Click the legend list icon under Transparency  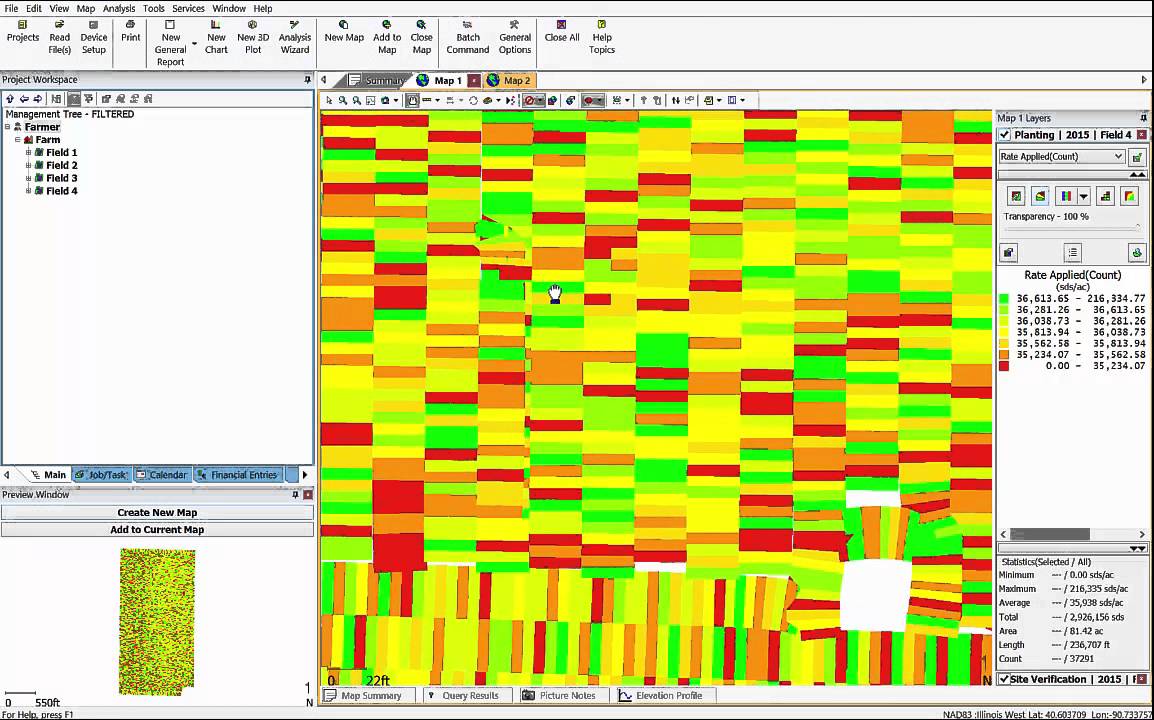(1072, 253)
